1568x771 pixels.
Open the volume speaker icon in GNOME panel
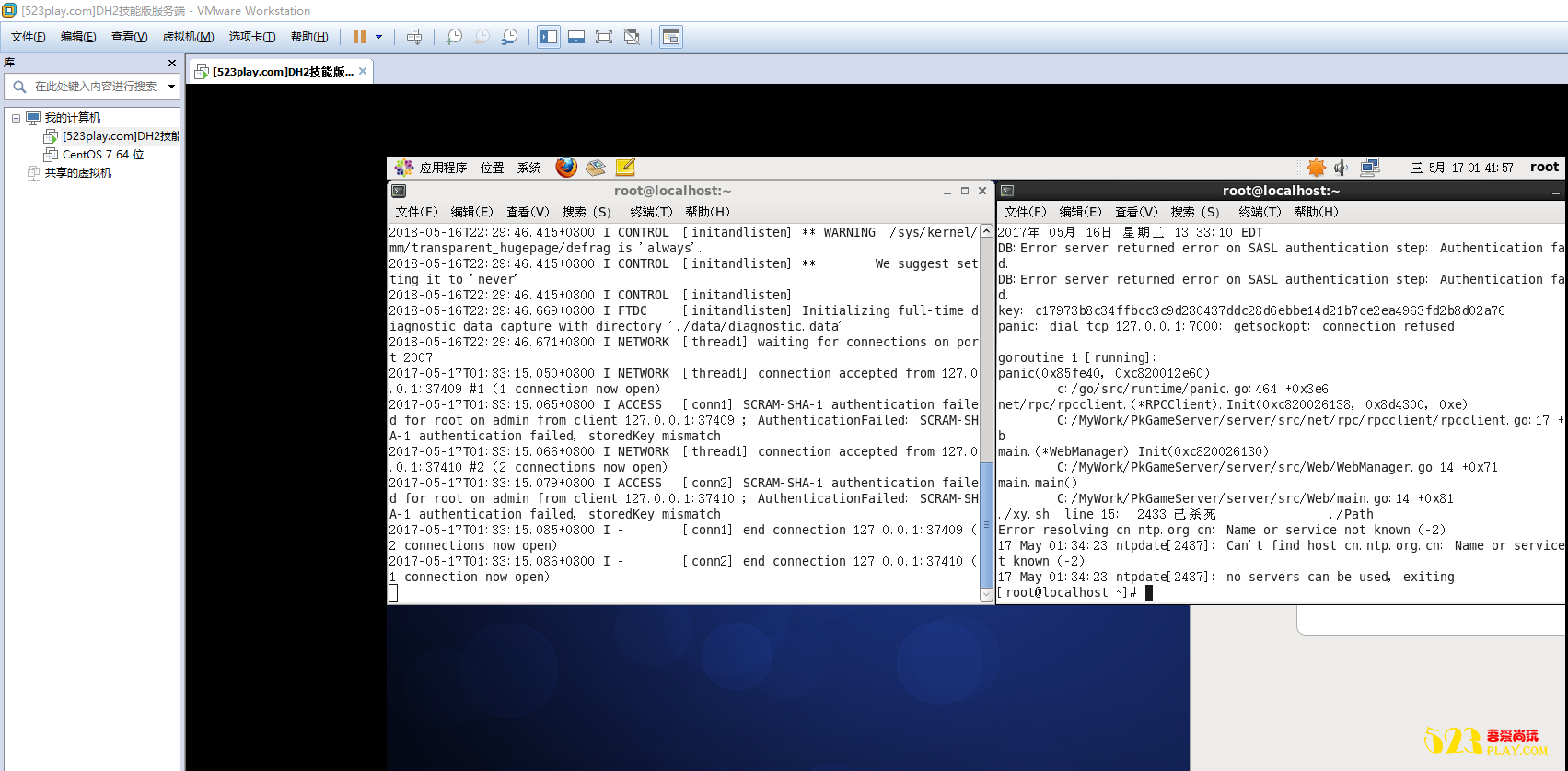pos(1342,168)
